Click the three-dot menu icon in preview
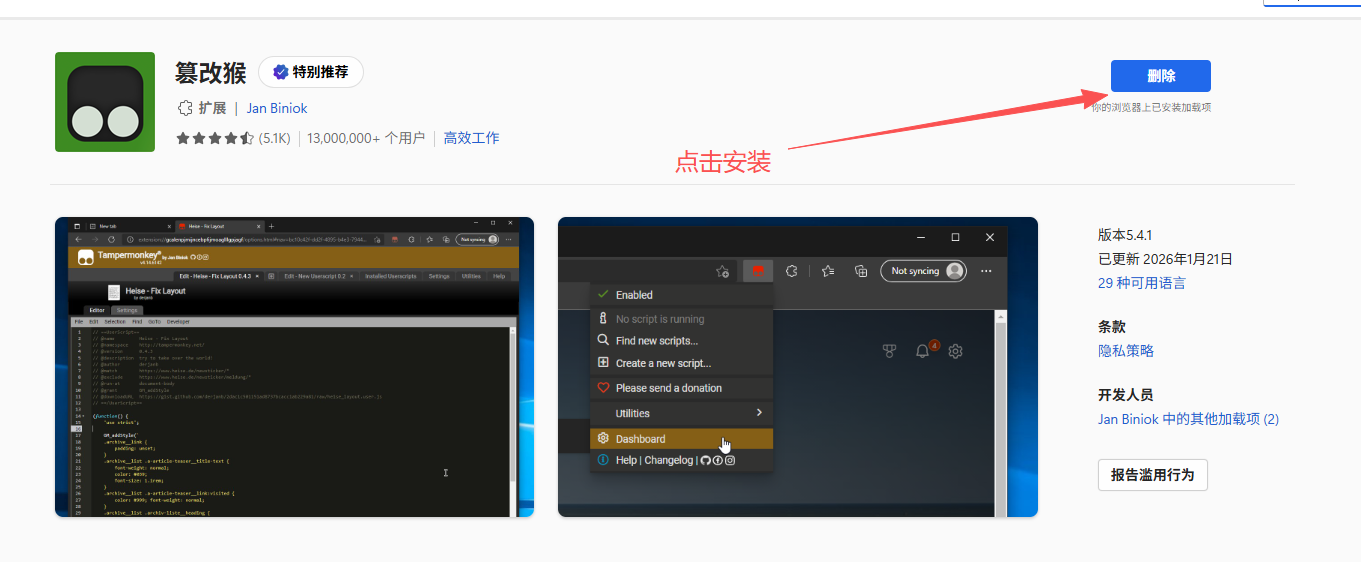This screenshot has width=1361, height=562. pos(986,271)
